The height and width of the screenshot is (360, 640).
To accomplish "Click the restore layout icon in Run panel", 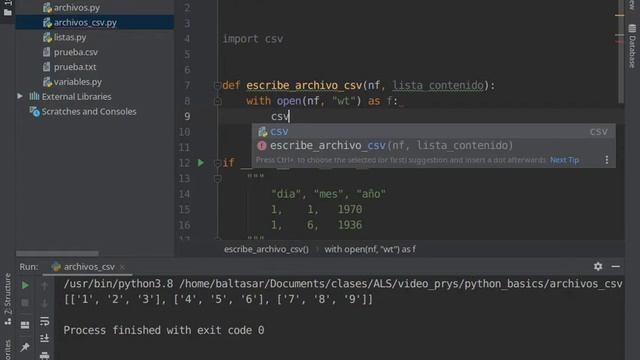I will pos(25,325).
